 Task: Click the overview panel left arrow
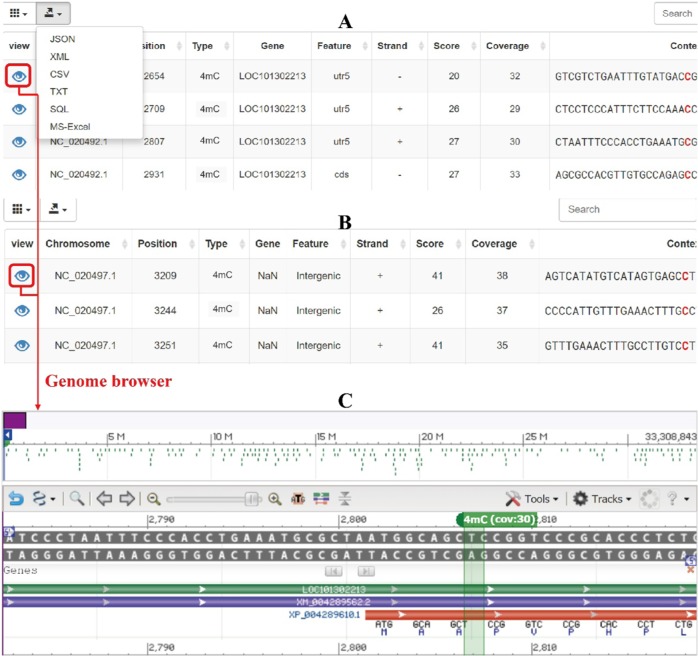(x=8, y=435)
